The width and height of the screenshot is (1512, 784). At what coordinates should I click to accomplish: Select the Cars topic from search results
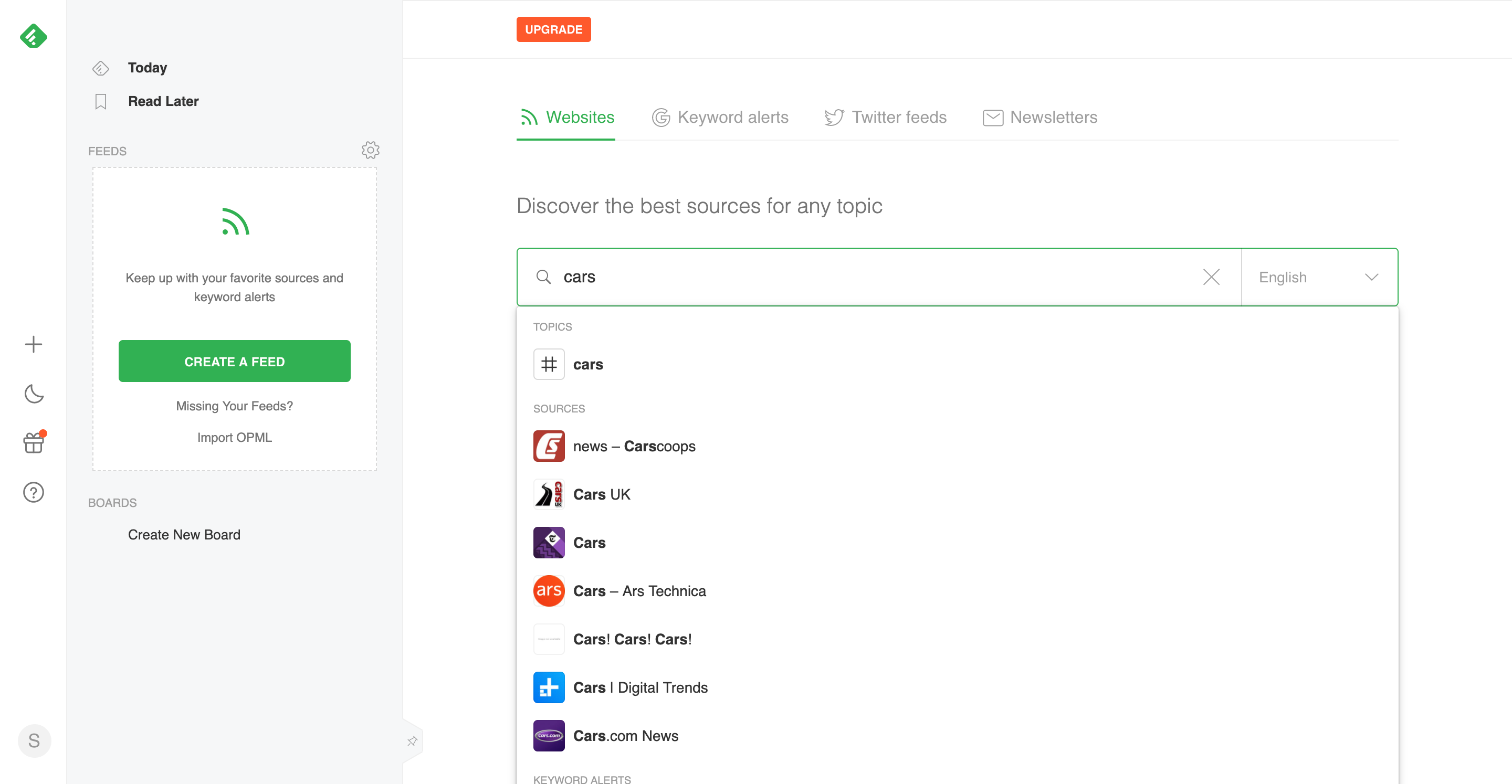589,363
